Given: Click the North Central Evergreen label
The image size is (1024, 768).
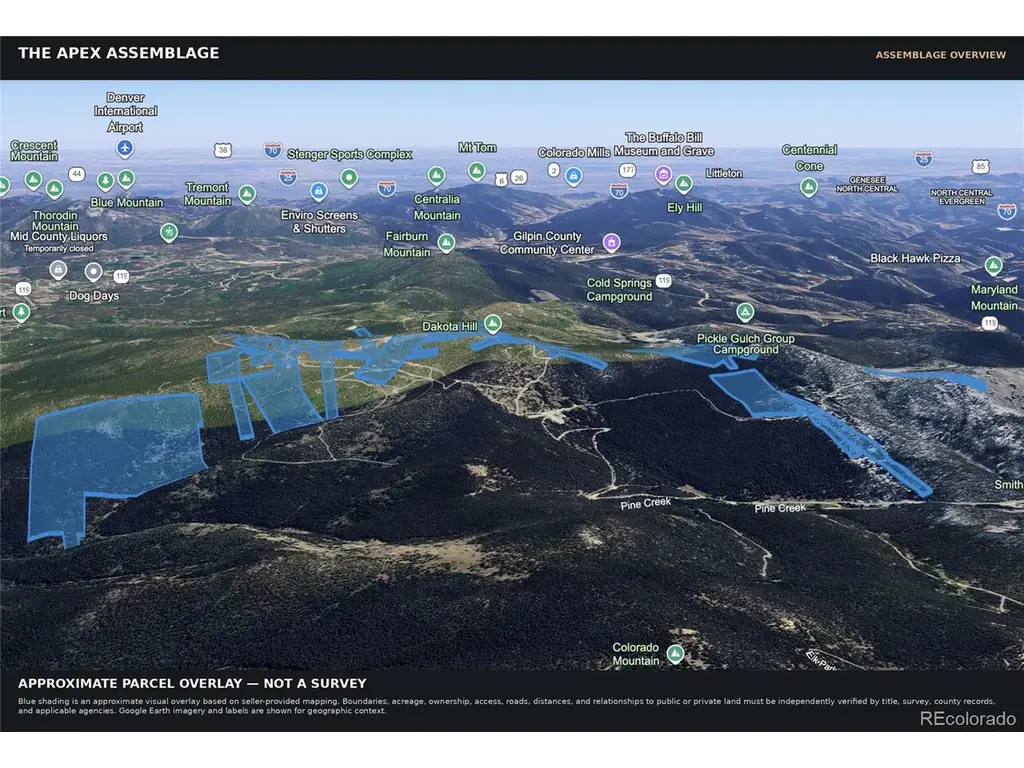Looking at the screenshot, I should (x=961, y=197).
